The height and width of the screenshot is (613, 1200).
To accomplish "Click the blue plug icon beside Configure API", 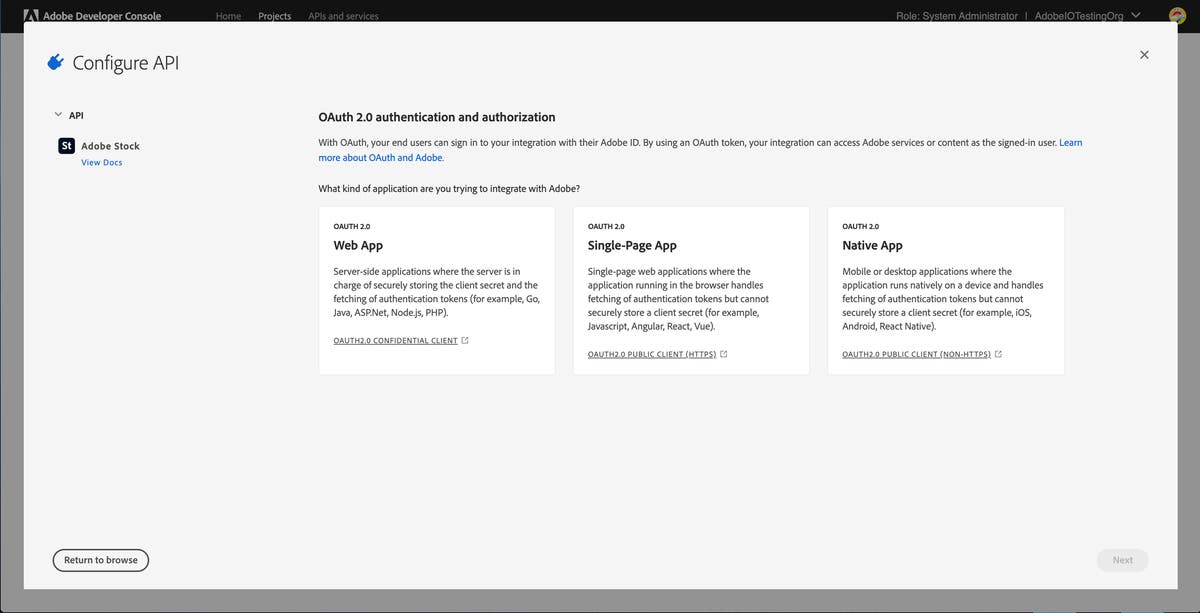I will pos(55,61).
